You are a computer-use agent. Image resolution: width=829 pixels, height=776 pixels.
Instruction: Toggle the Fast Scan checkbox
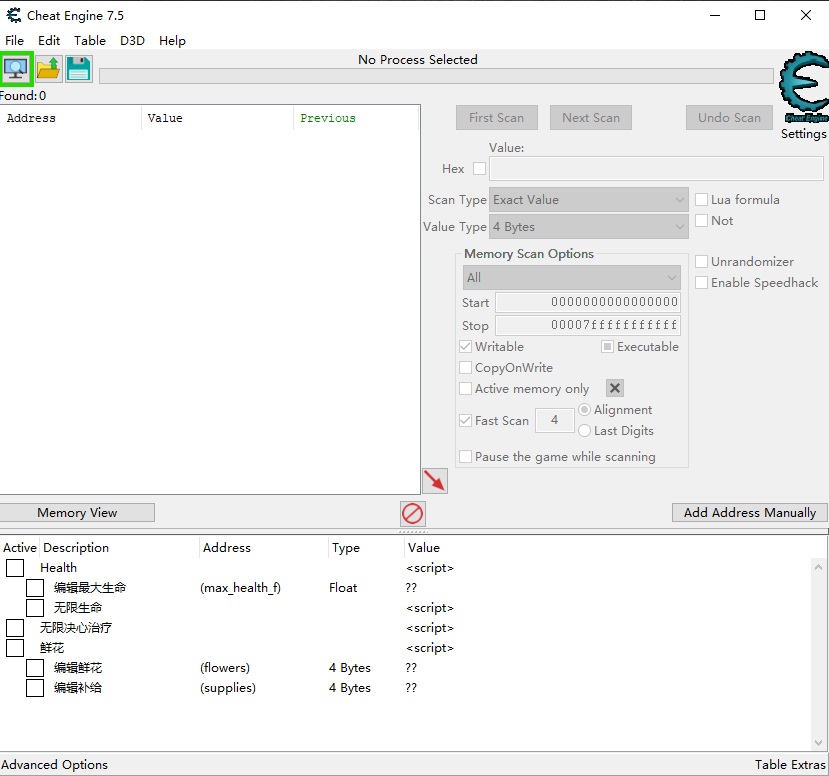(465, 421)
